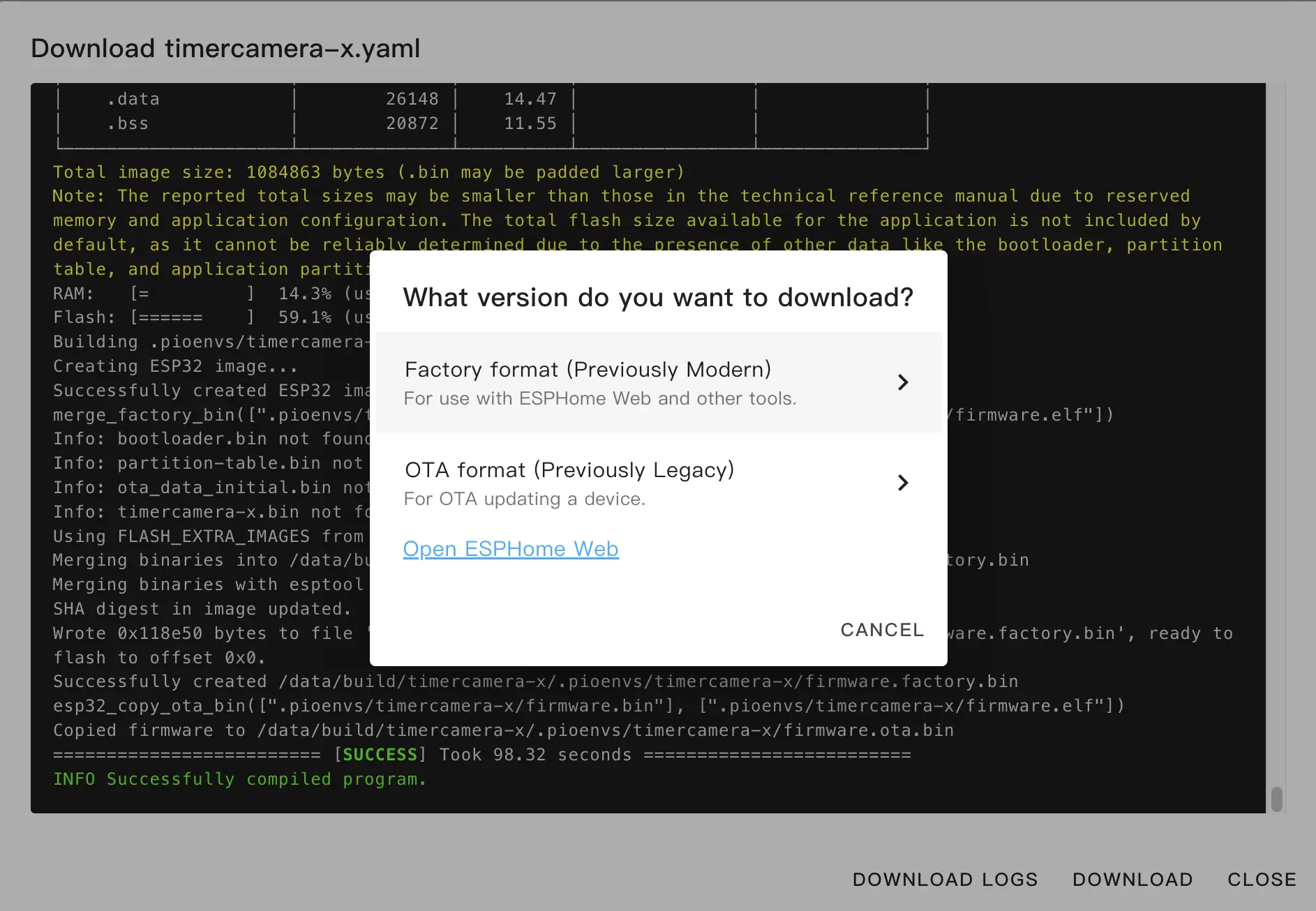The width and height of the screenshot is (1316, 911).
Task: Click the scrollbar track above the thumb
Action: pos(1276,419)
